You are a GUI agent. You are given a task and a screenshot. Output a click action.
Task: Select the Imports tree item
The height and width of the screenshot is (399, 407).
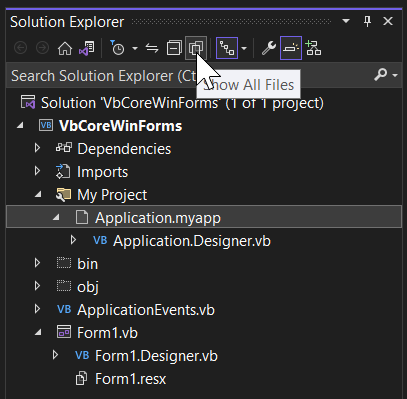(103, 172)
